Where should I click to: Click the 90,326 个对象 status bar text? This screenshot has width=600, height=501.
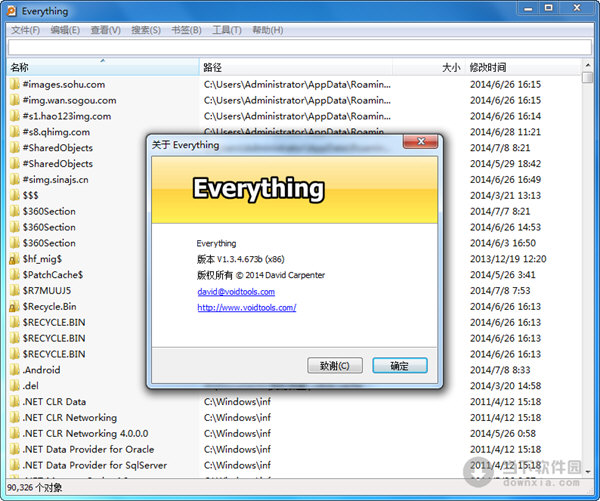(x=35, y=488)
